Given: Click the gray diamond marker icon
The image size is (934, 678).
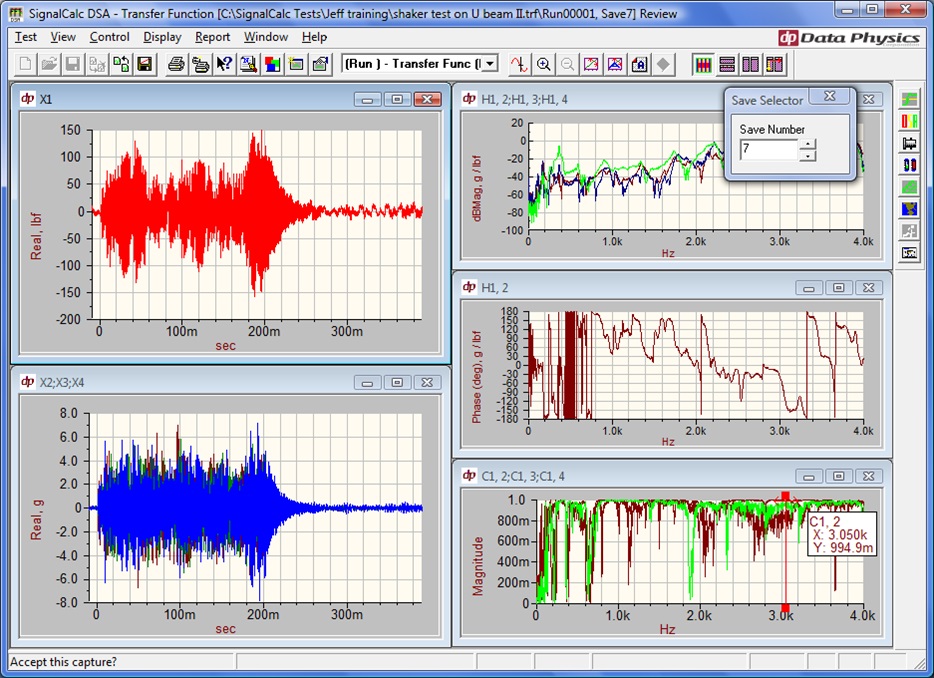Looking at the screenshot, I should pos(663,64).
